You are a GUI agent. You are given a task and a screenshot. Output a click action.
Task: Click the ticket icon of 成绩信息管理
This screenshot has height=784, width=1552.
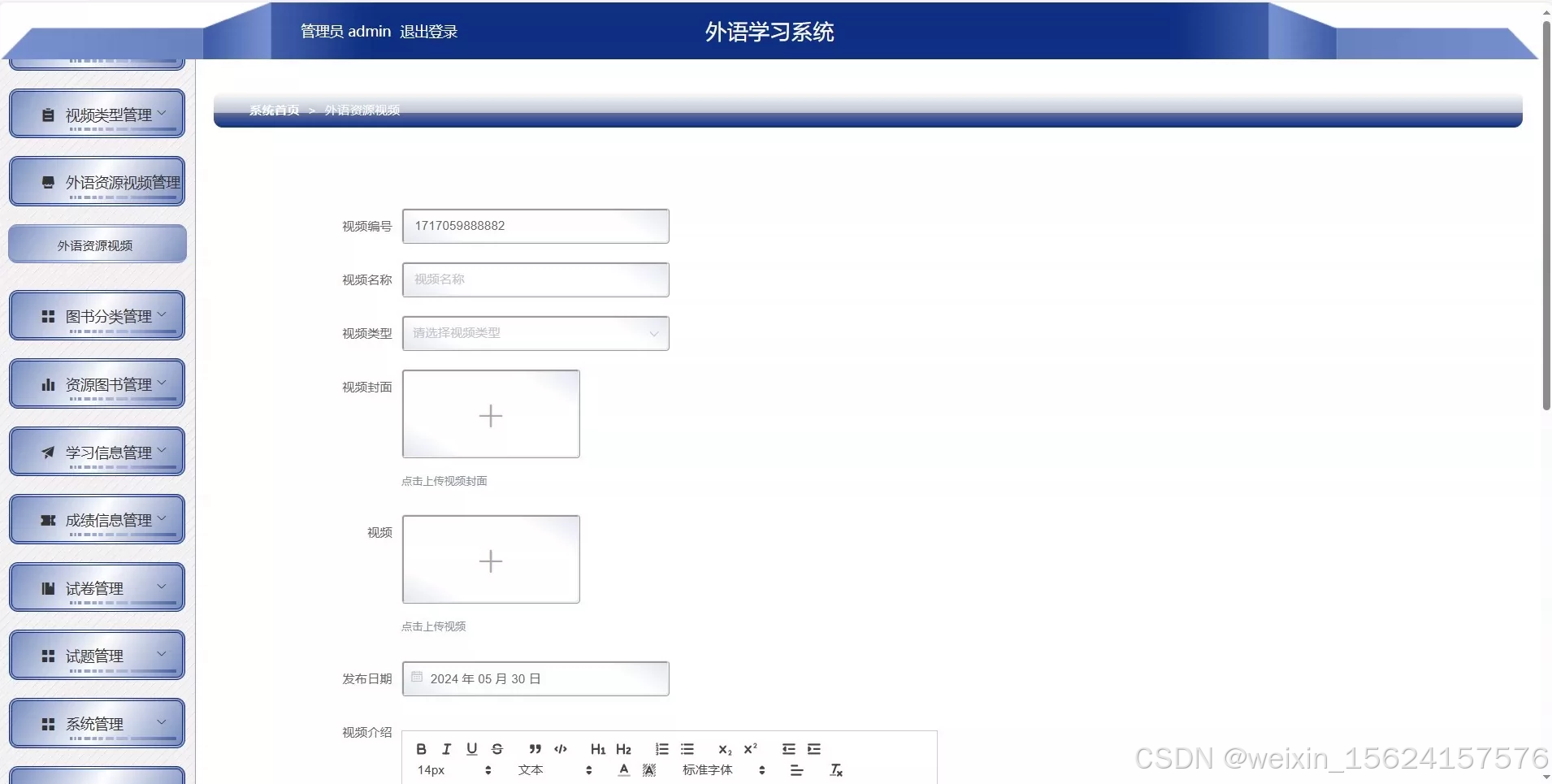click(48, 521)
